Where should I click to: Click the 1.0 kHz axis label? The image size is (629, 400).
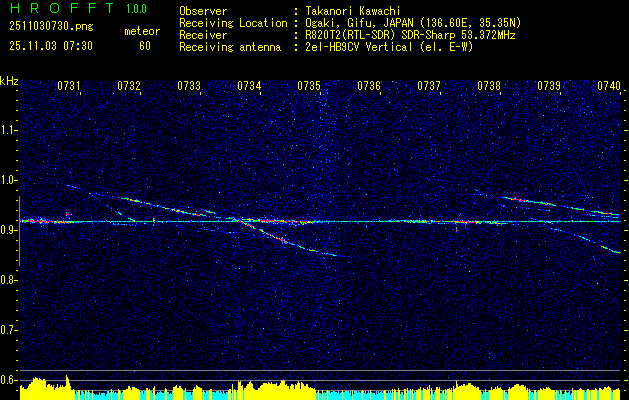click(x=8, y=180)
